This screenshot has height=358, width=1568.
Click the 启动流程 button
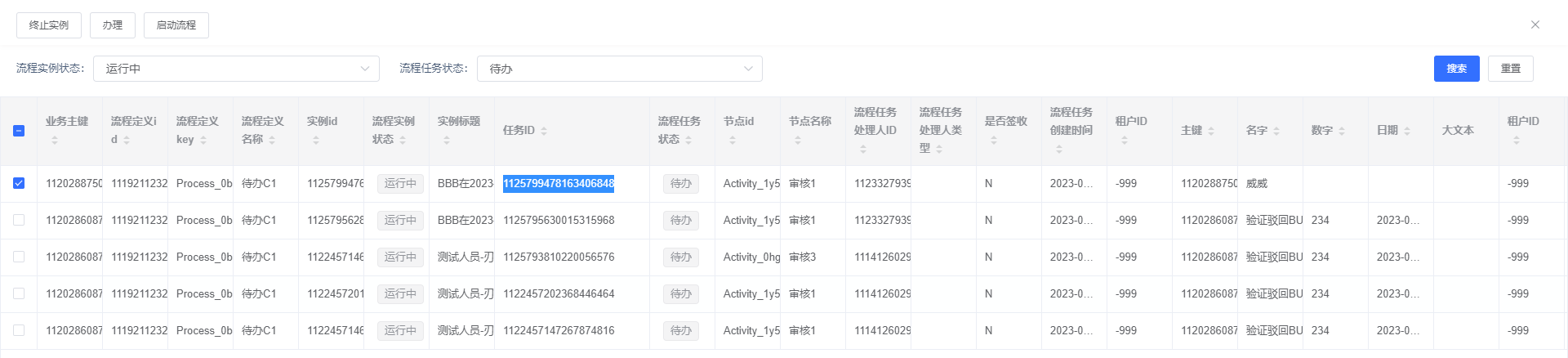click(176, 25)
